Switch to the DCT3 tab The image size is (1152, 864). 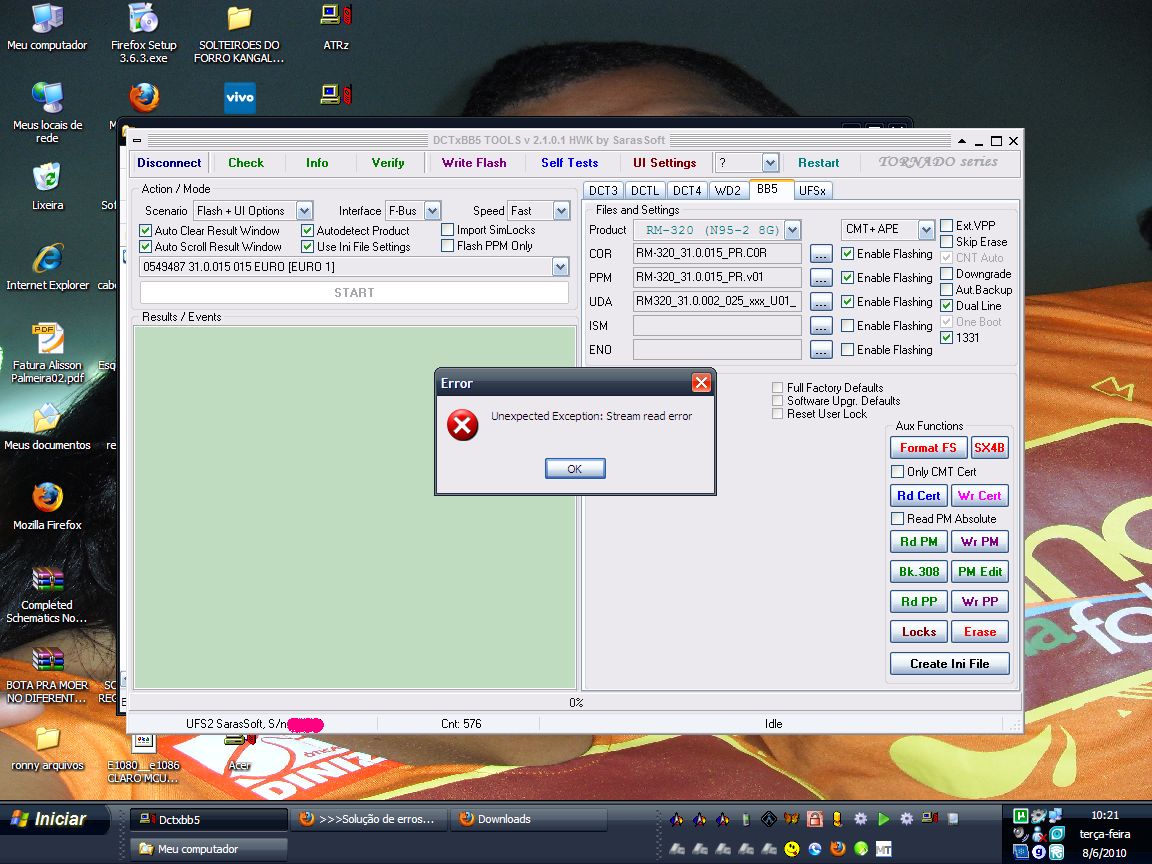click(603, 191)
